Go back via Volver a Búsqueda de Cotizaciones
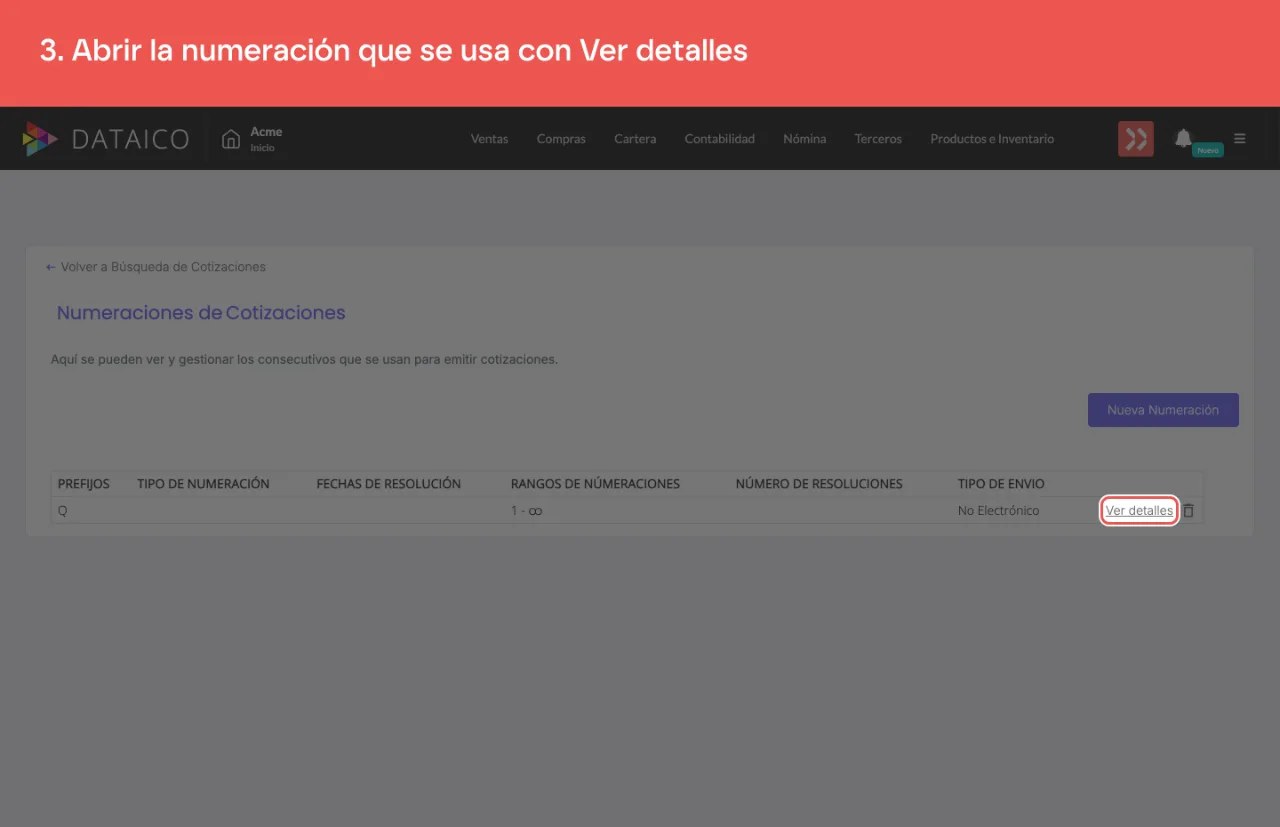Image resolution: width=1280 pixels, height=827 pixels. pos(156,267)
